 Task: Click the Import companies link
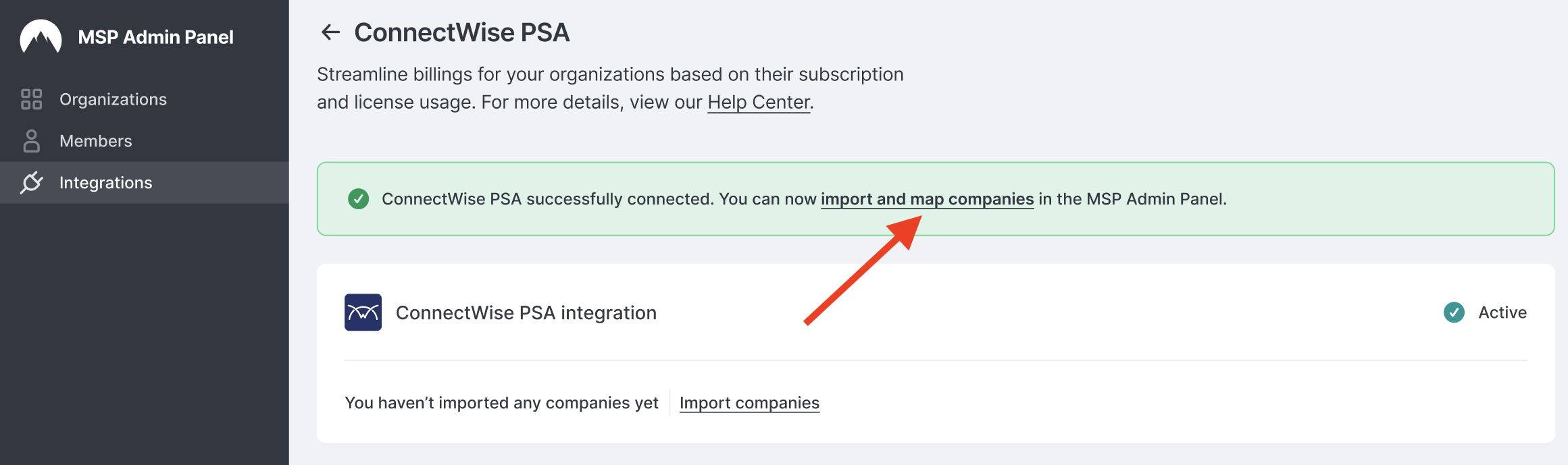(749, 403)
